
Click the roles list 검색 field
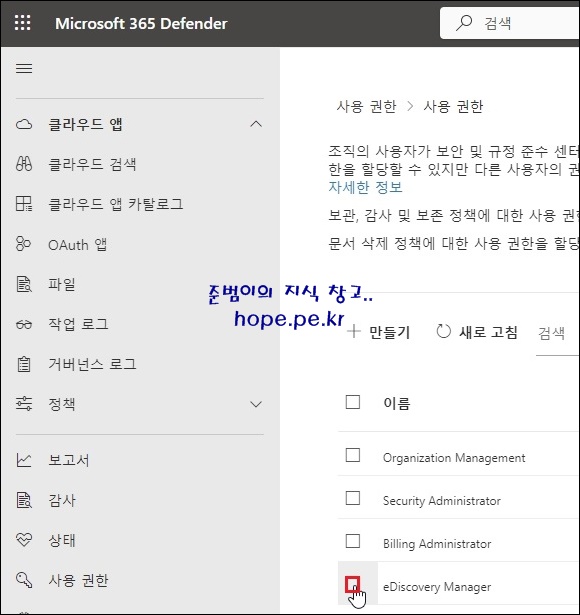pos(558,334)
